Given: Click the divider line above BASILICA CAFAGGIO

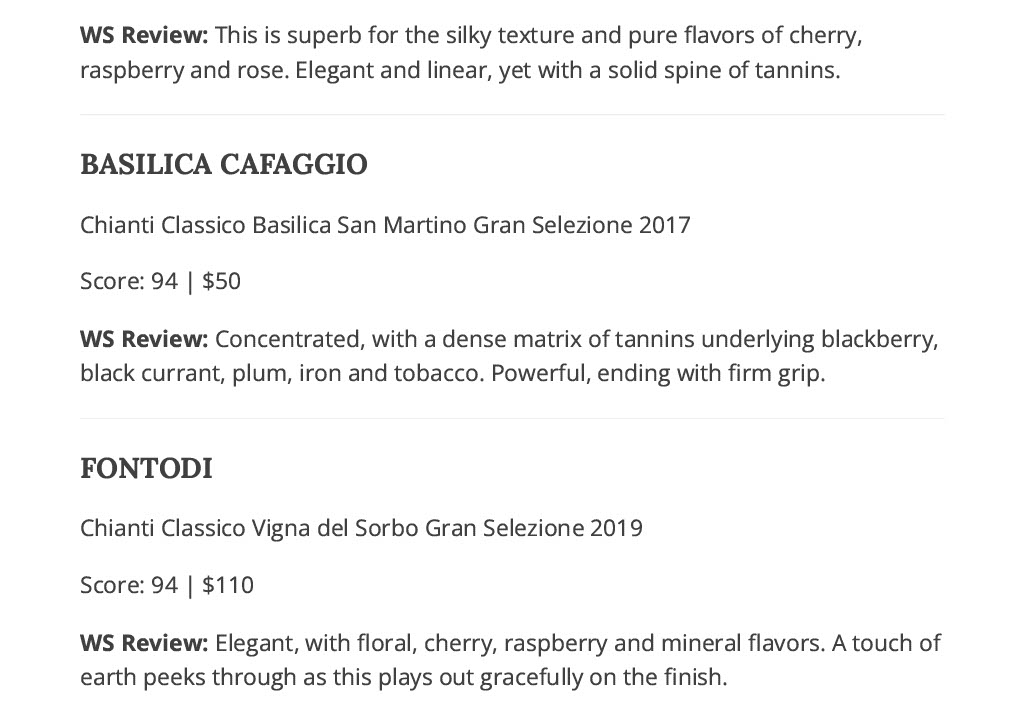Looking at the screenshot, I should [512, 114].
